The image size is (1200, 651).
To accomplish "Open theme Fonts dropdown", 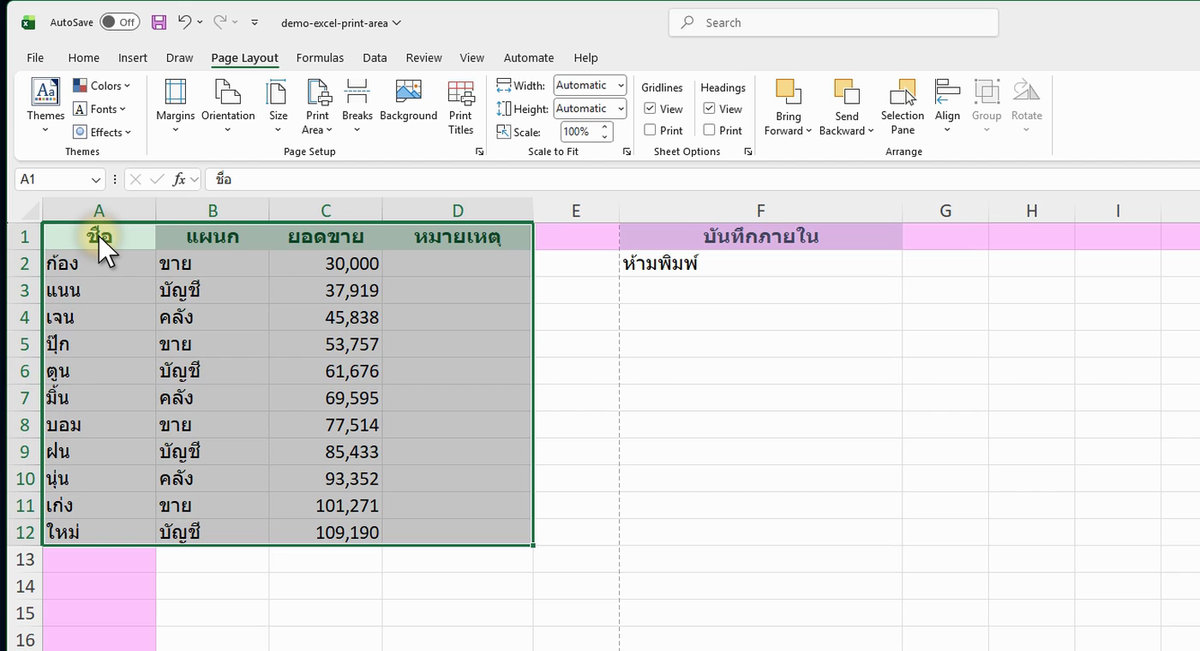I will 100,109.
